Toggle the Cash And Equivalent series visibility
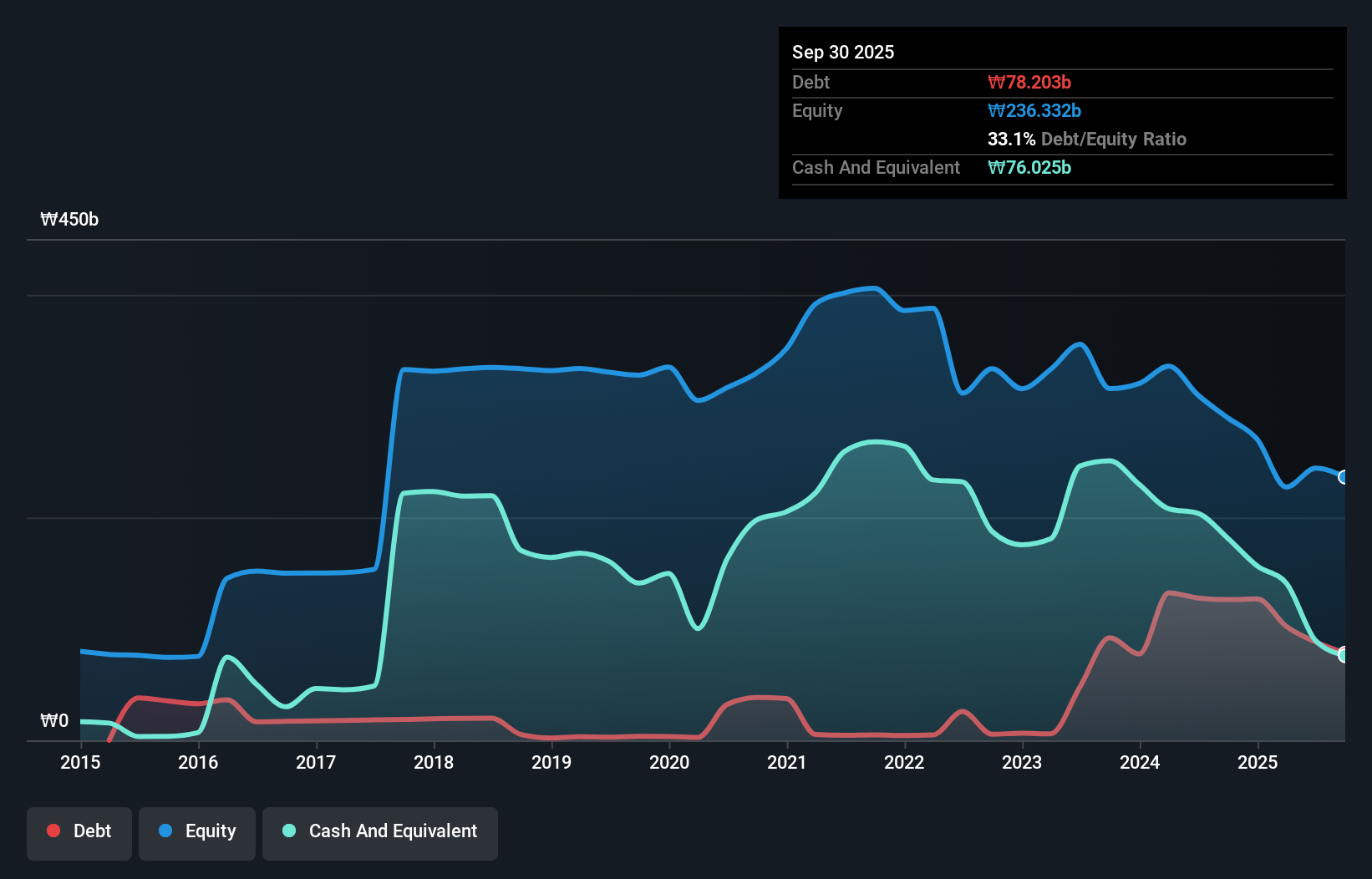Image resolution: width=1372 pixels, height=879 pixels. [380, 831]
